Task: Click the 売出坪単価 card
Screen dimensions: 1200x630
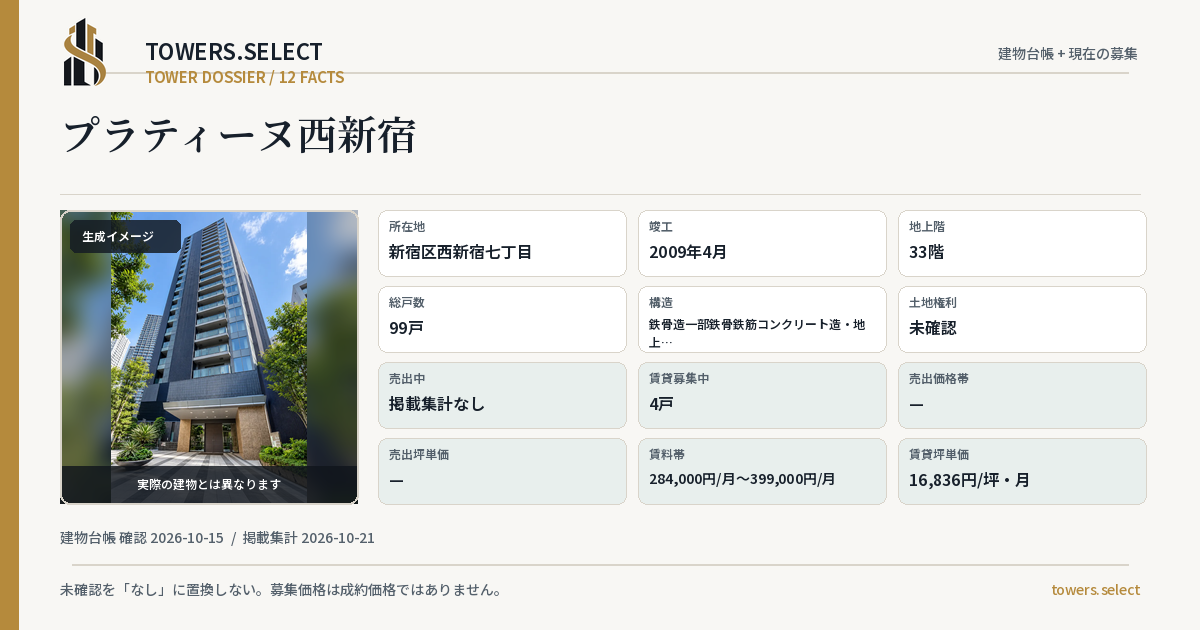Action: (502, 471)
